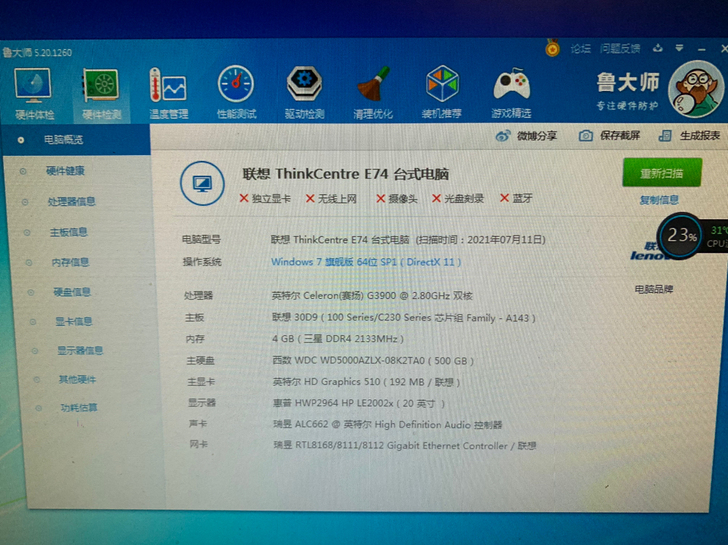Click 复制信息 copy info link
728x545 pixels.
(659, 200)
